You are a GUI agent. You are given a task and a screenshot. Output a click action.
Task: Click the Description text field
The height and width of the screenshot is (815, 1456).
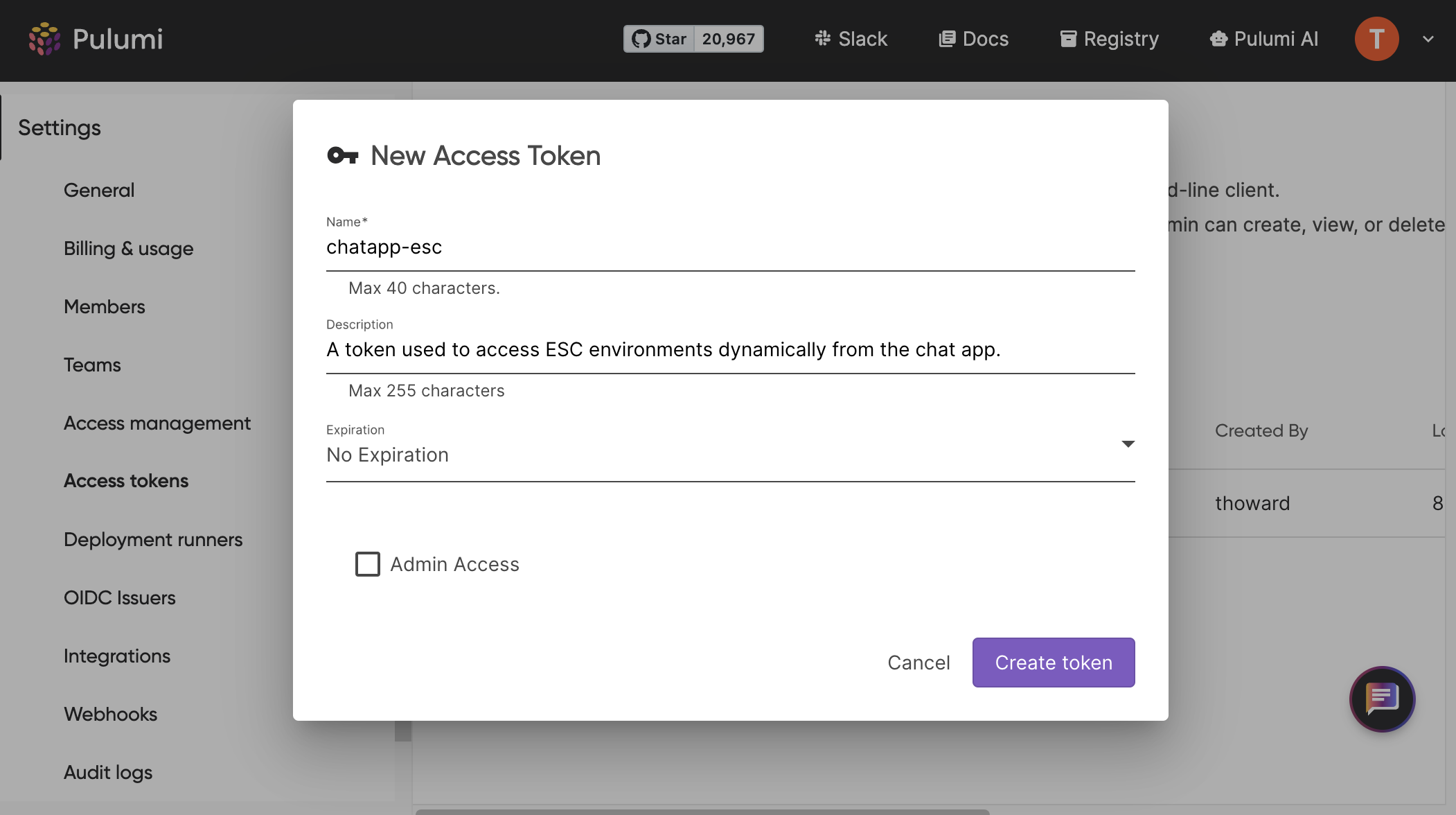(730, 350)
